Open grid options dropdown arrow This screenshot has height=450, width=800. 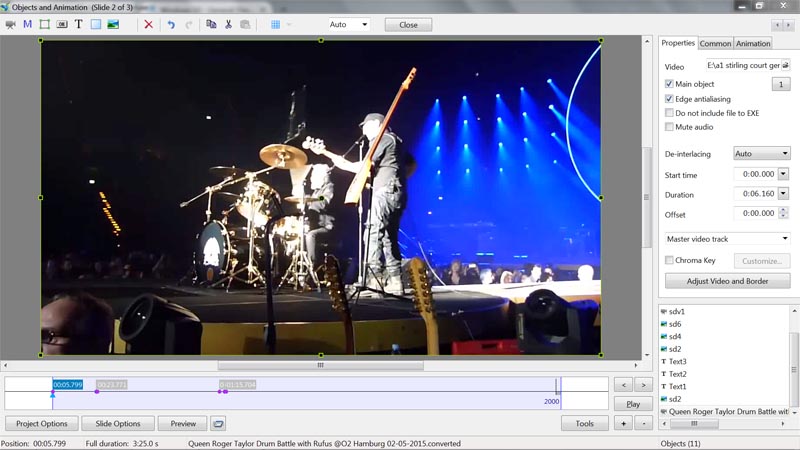[x=289, y=24]
